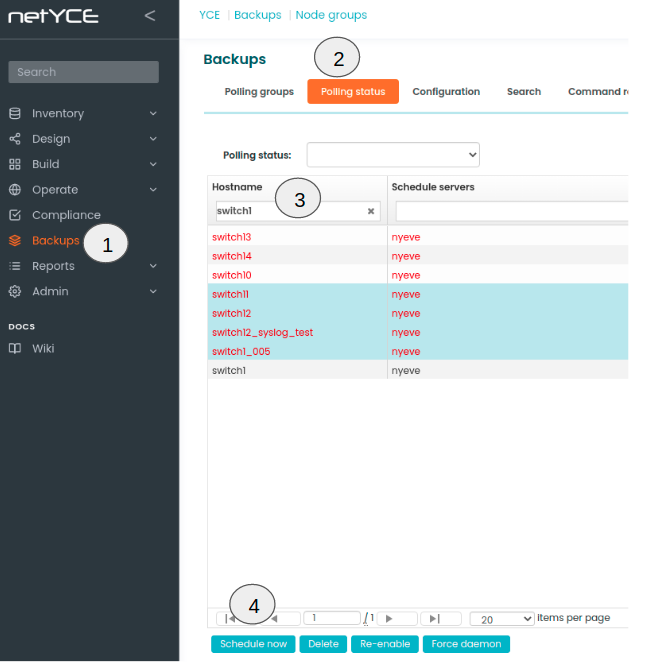645x663 pixels.
Task: Click the Design share-nodes icon
Action: [15, 139]
